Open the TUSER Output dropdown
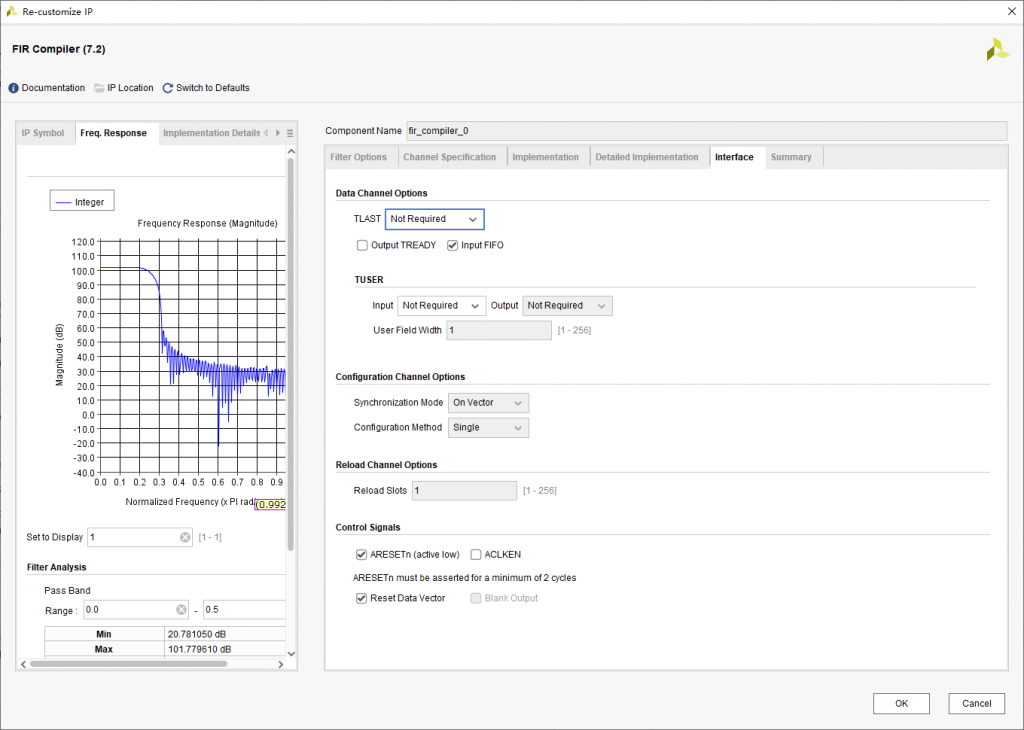Viewport: 1024px width, 730px height. coord(567,306)
